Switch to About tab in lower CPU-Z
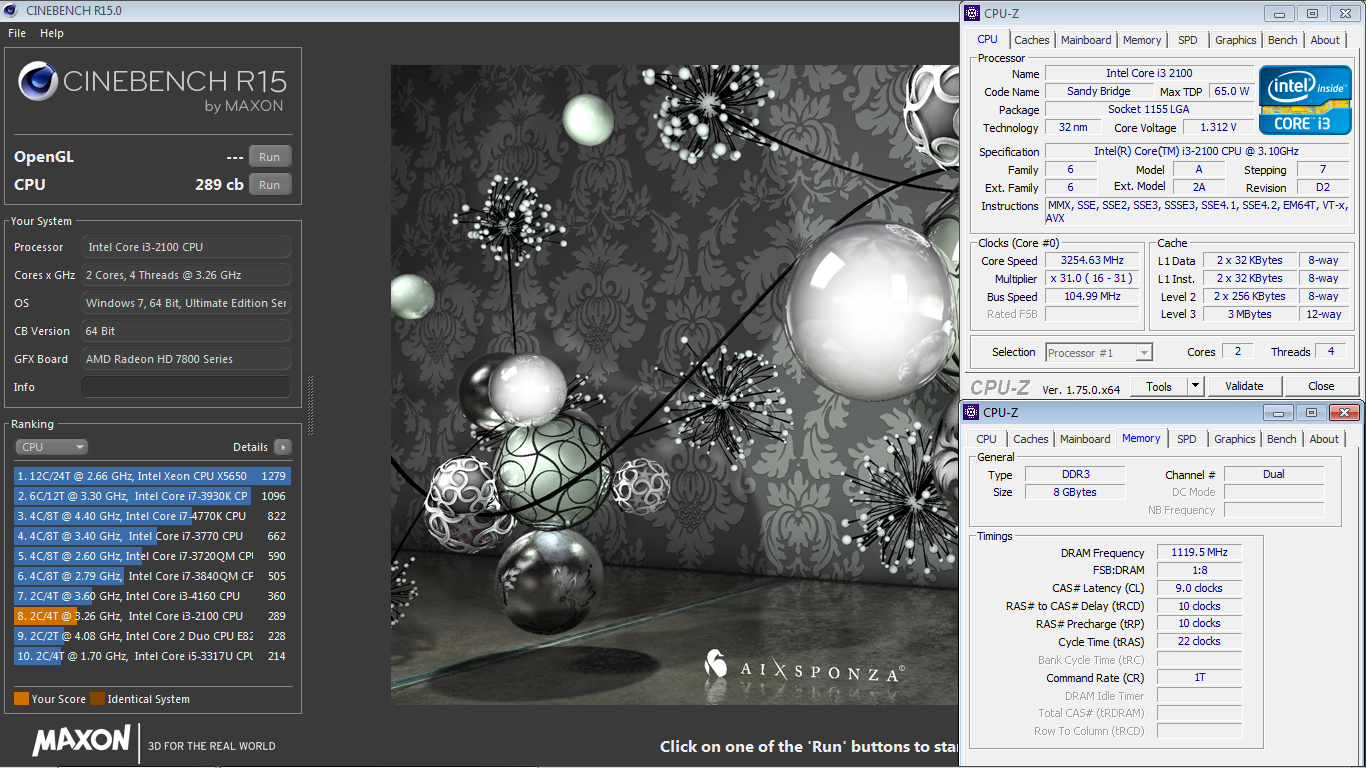This screenshot has height=768, width=1366. pyautogui.click(x=1324, y=439)
